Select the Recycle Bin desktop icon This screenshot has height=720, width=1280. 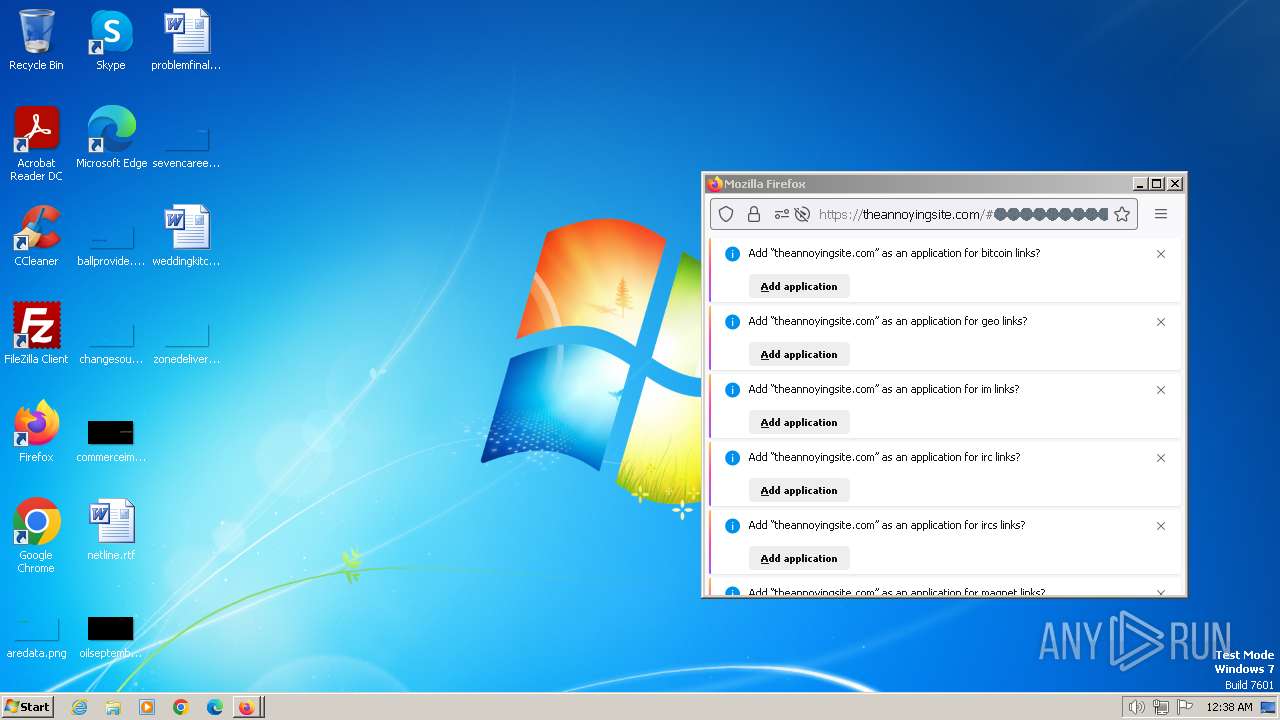[x=36, y=40]
